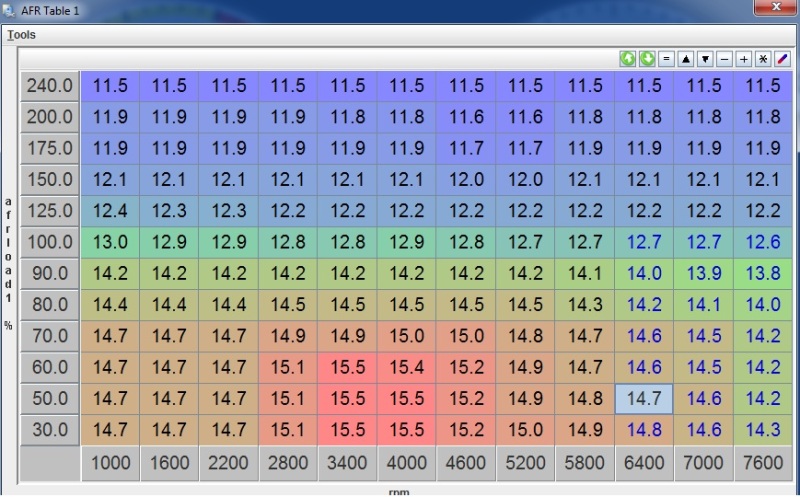
Task: Select the 13.0 cell at 100.0 load, 1000 rpm
Action: coord(110,242)
